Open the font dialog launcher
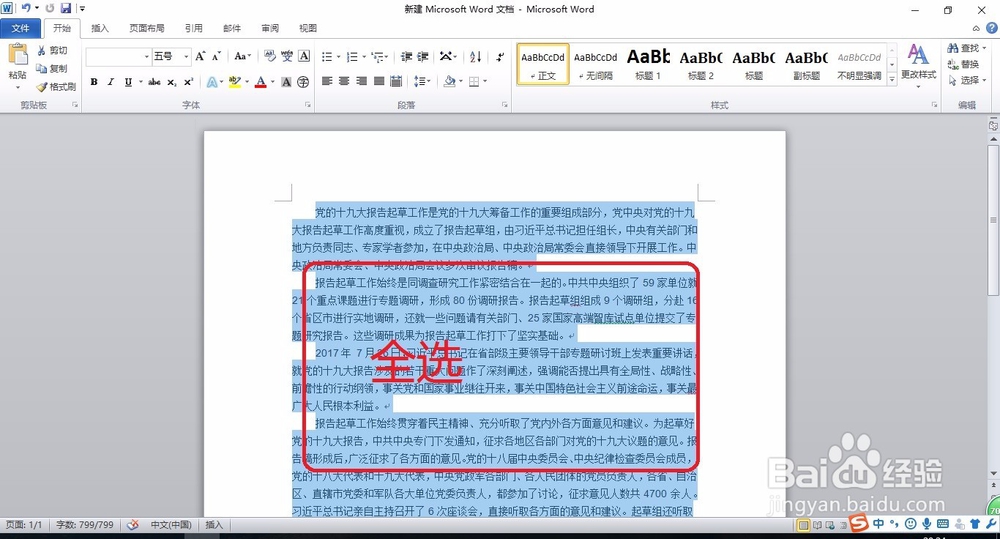Image resolution: width=1000 pixels, height=539 pixels. pyautogui.click(x=307, y=105)
